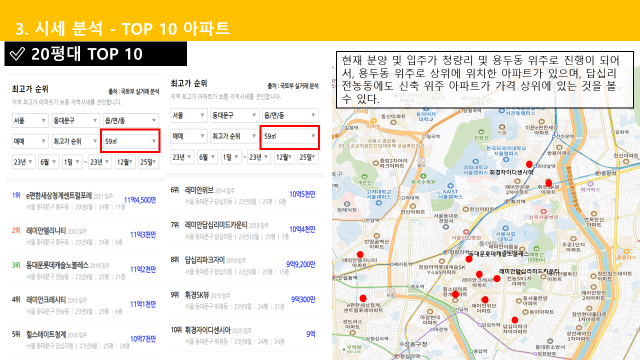Click the red marker beside 휘경자이디센시아 label
Screen dimensions: 640x360
point(529,164)
